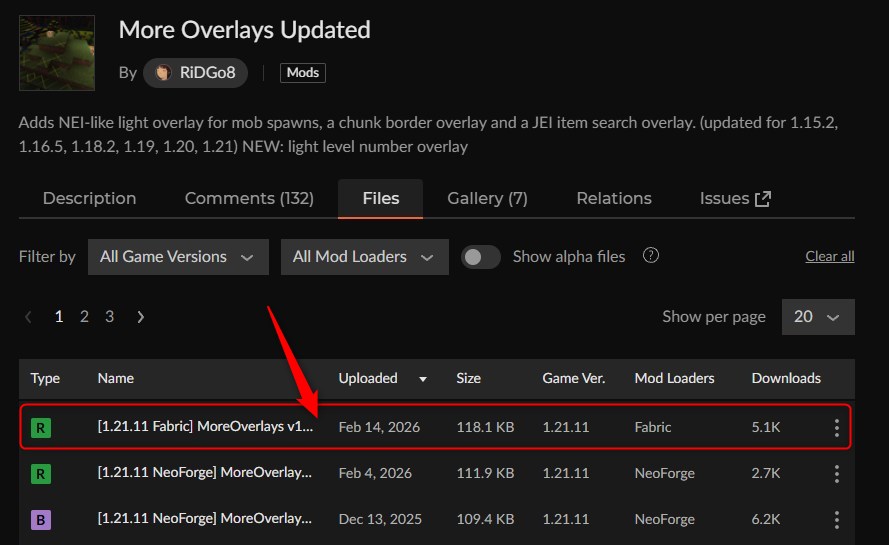Switch to the Relations tab
The height and width of the screenshot is (545, 889).
[x=614, y=198]
